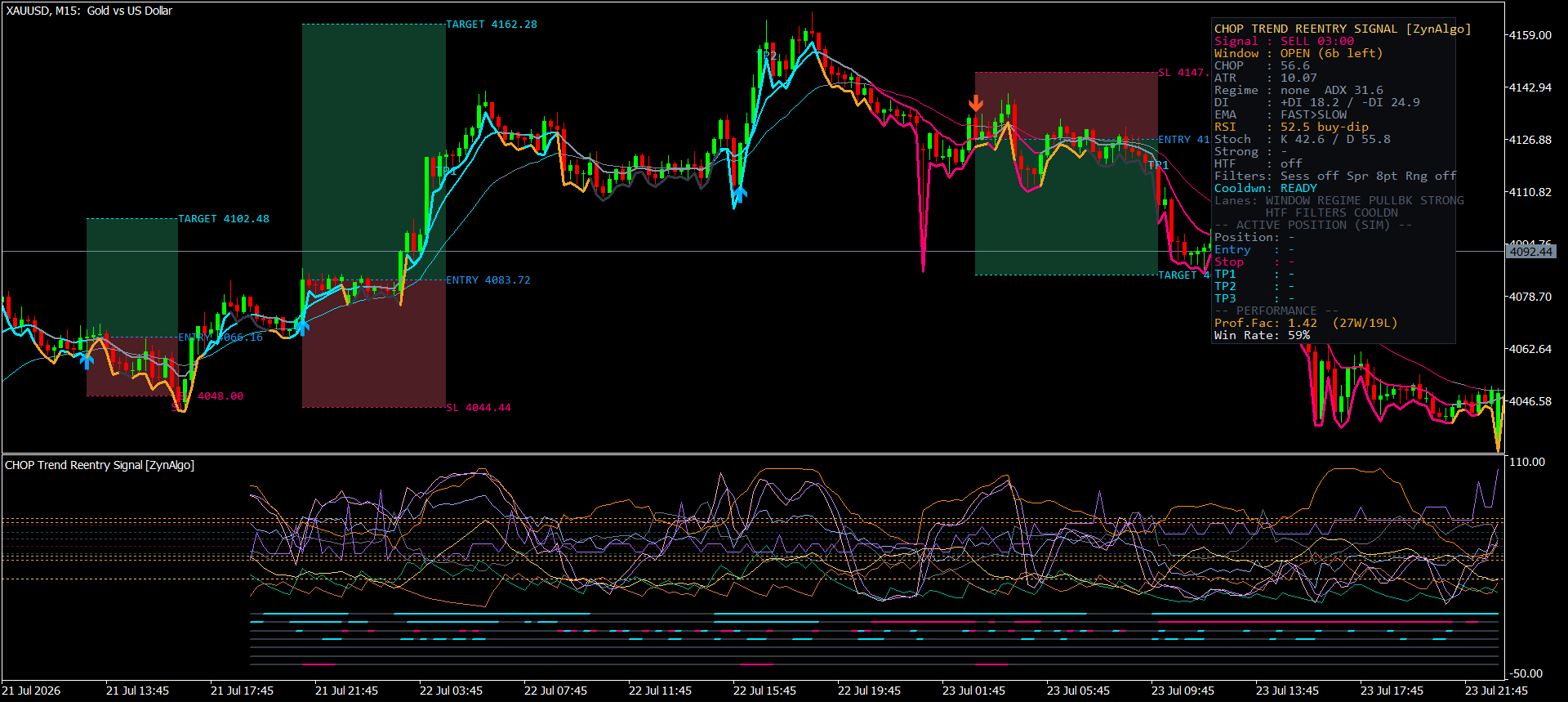Click the pink 4048.00 stop label
The image size is (1568, 702).
tap(220, 396)
